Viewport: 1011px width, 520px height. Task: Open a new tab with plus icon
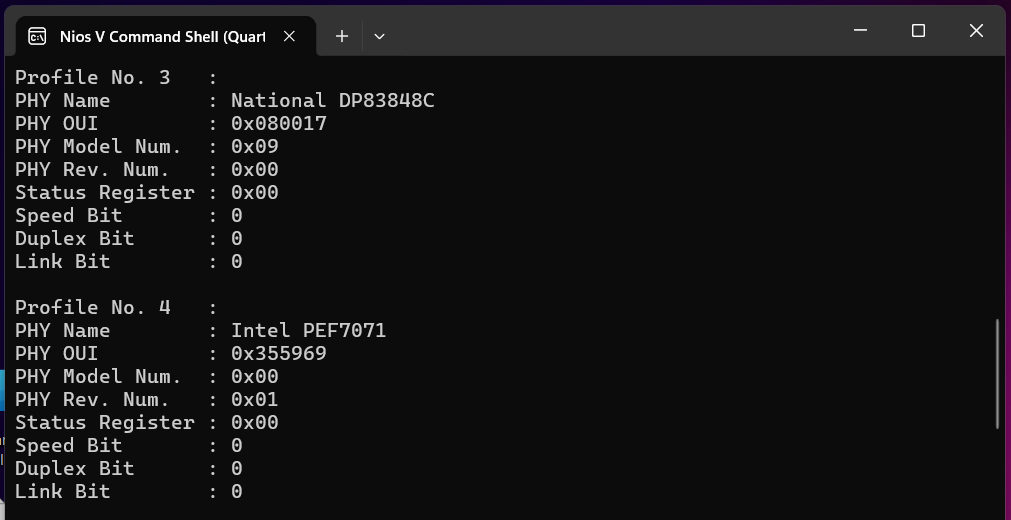(x=342, y=36)
